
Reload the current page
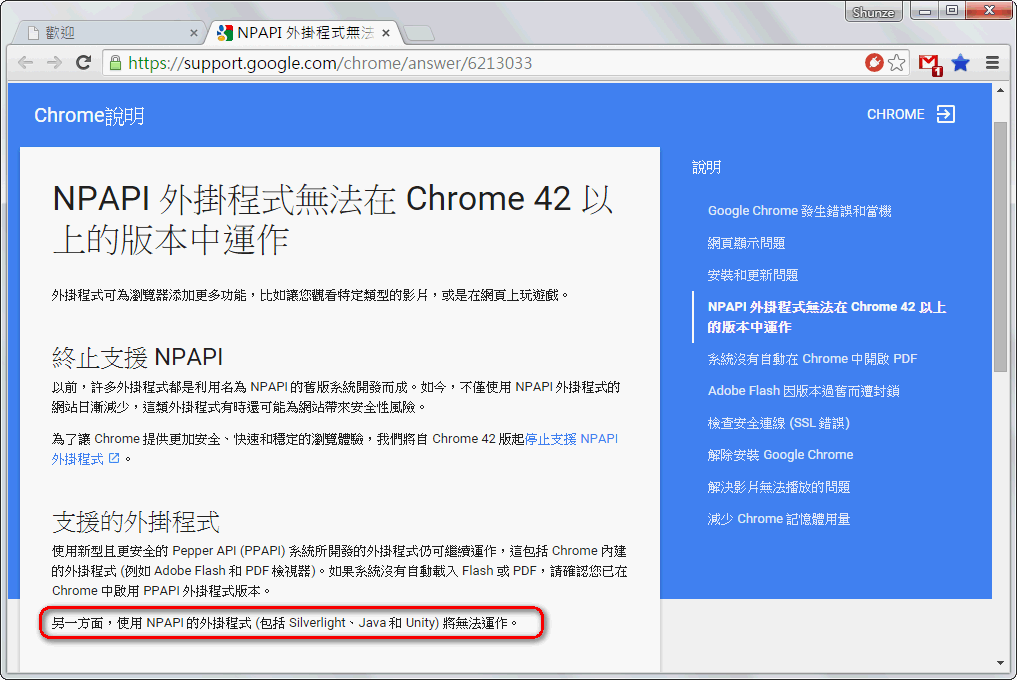click(83, 63)
